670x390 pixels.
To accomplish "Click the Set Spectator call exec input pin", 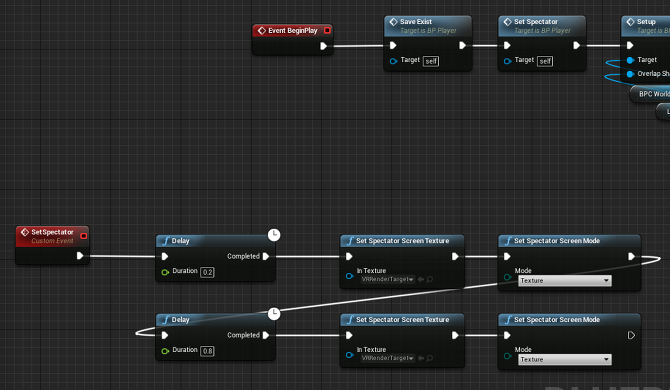I will coord(507,45).
